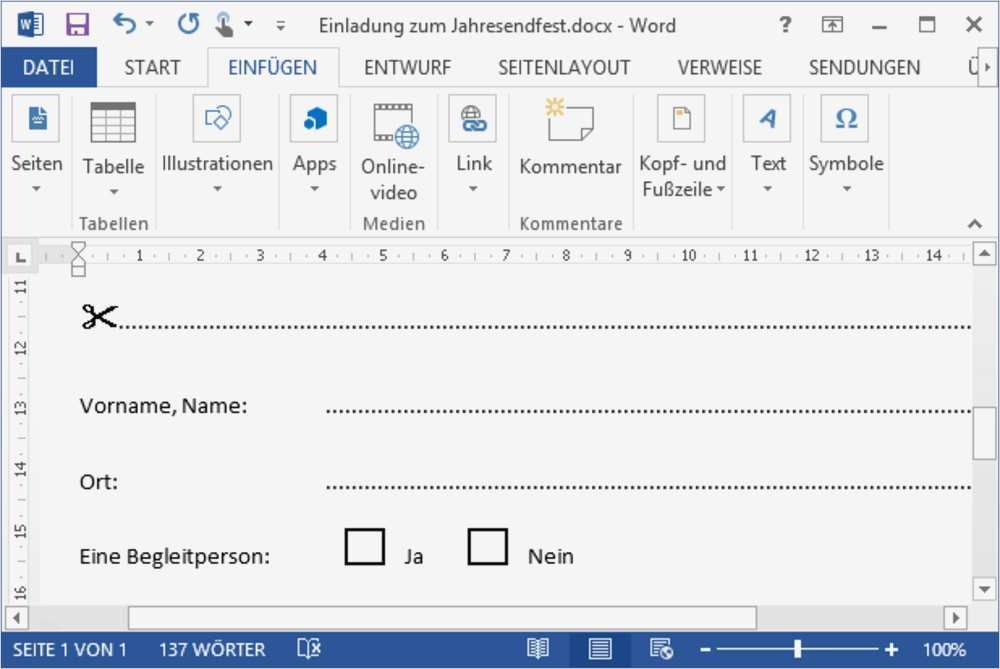1000x669 pixels.
Task: Open the SENDUNGEN tab
Action: pos(864,67)
